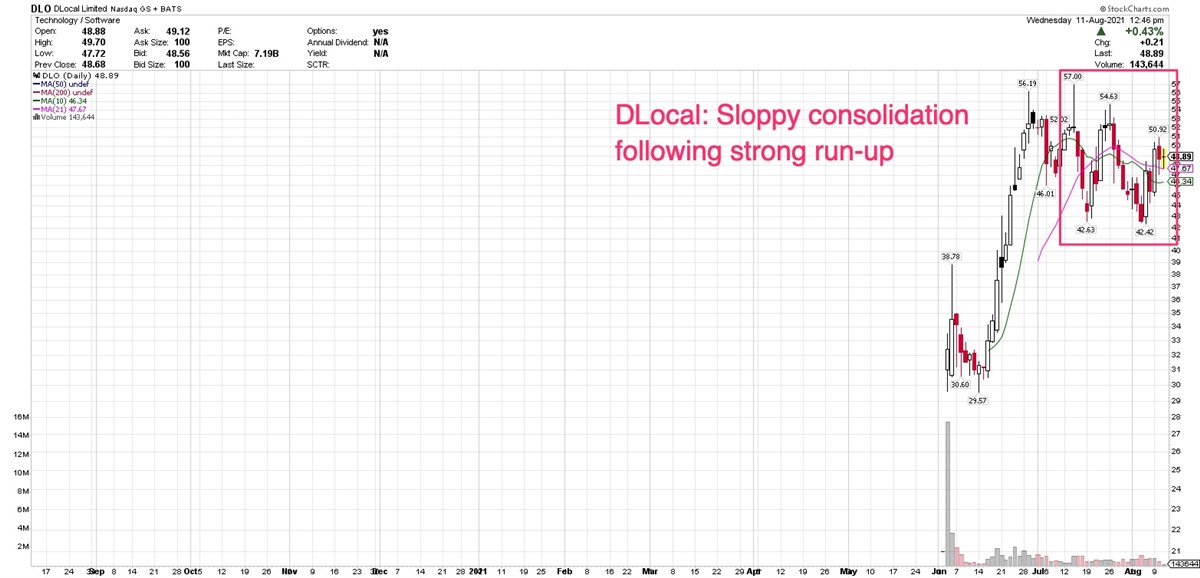Screen dimensions: 1200x578
Task: Click the Chg value +0.21
Action: click(1154, 42)
